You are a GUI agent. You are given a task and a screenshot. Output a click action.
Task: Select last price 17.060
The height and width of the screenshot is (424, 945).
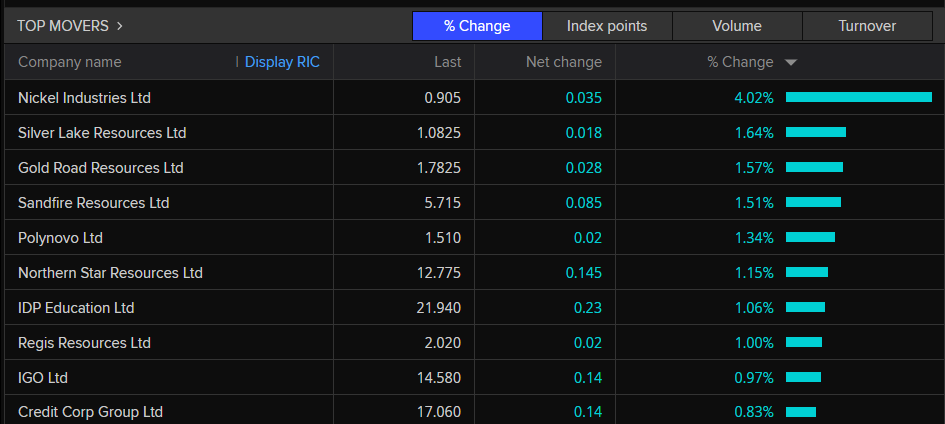click(439, 413)
